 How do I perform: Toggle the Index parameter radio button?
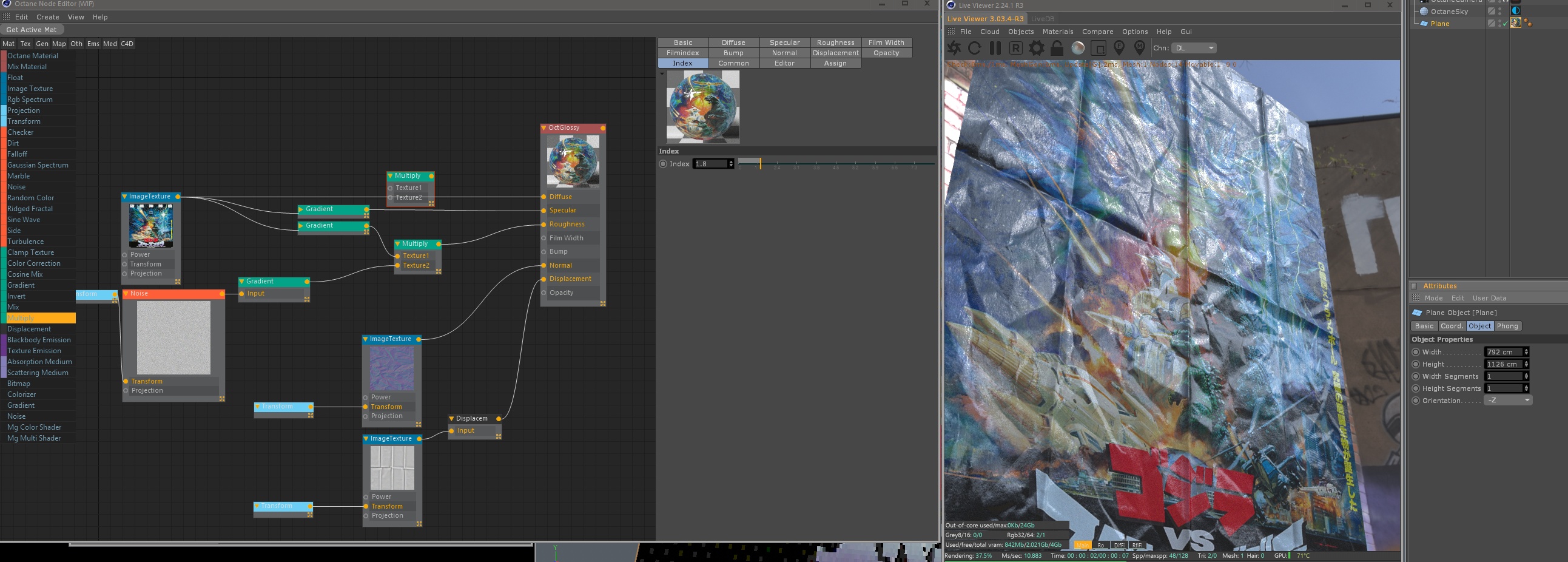point(663,164)
